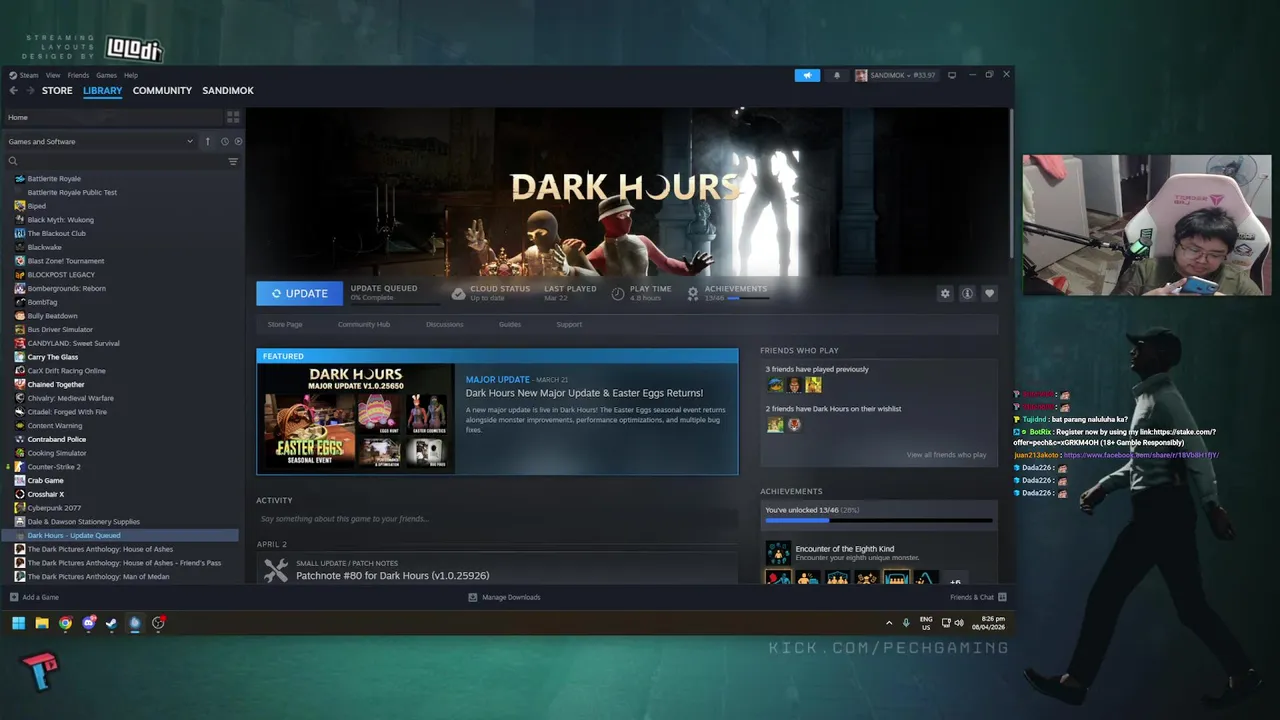Click View all friends who play
This screenshot has width=1280, height=720.
click(946, 455)
